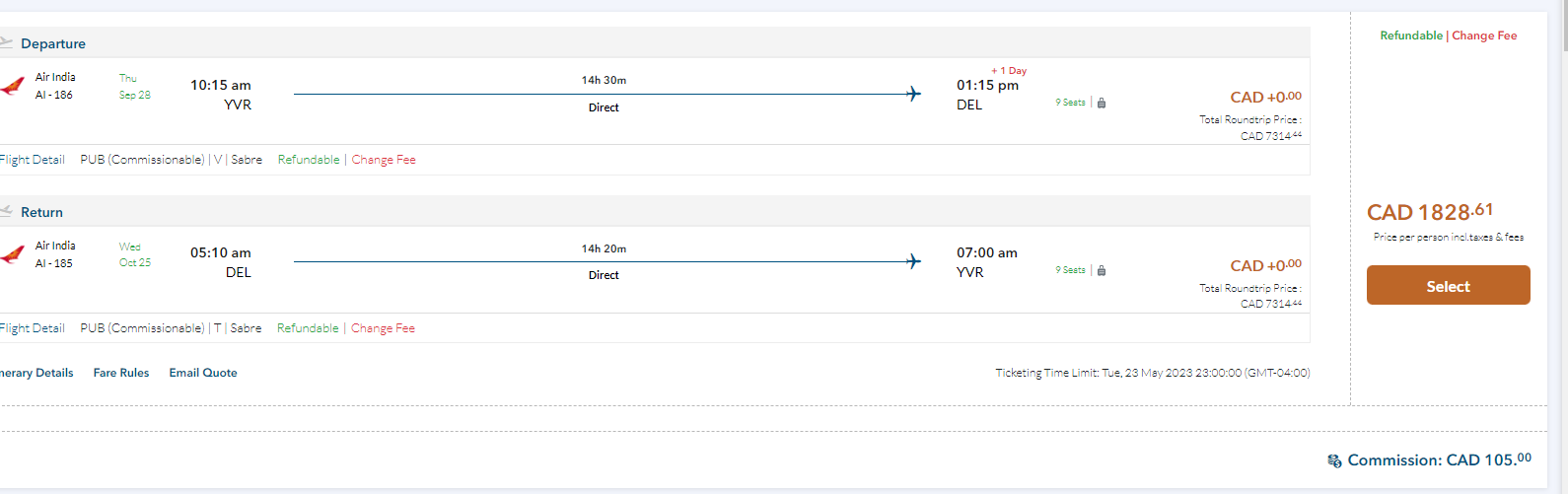Screen dimensions: 1568x494
Task: Click Refundable under the return flight
Action: 308,328
